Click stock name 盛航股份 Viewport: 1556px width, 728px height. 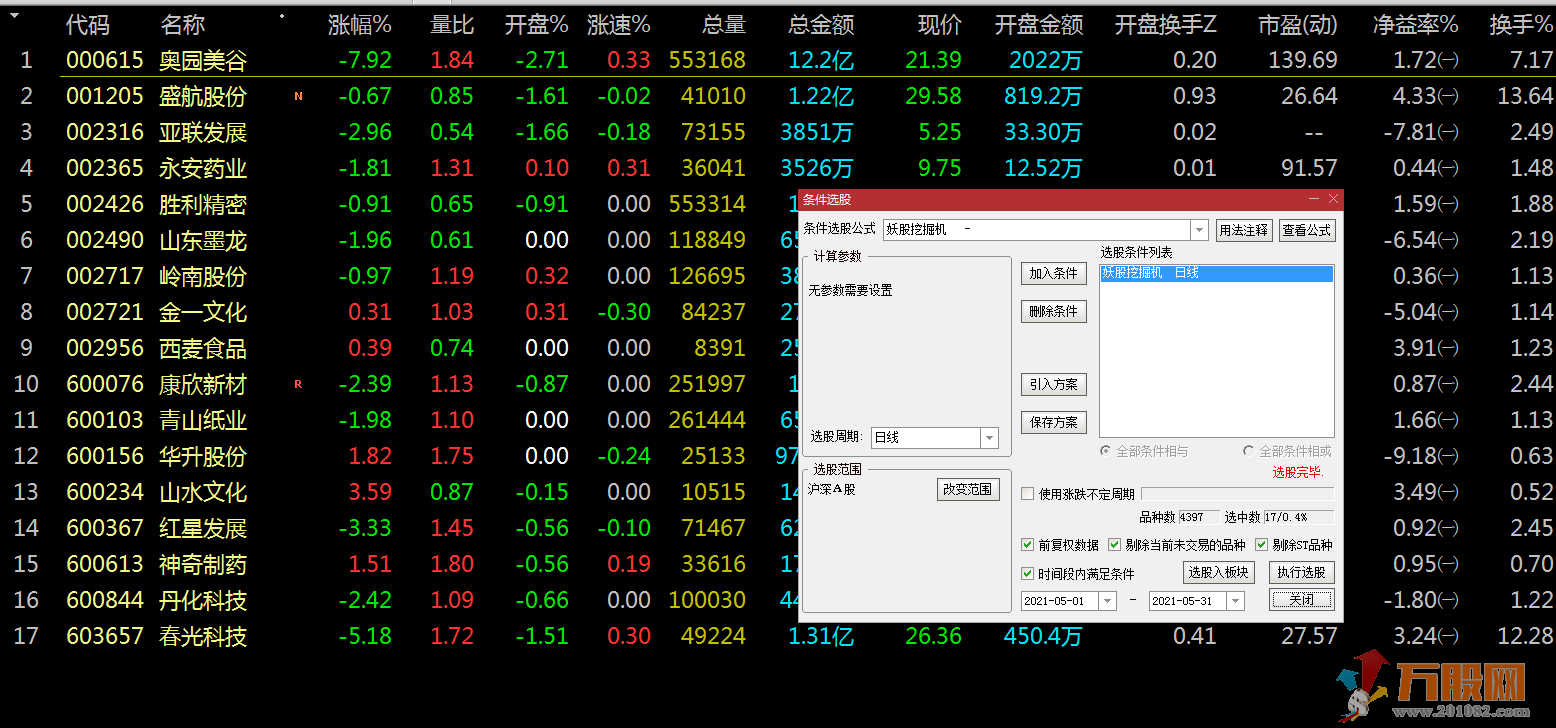203,96
